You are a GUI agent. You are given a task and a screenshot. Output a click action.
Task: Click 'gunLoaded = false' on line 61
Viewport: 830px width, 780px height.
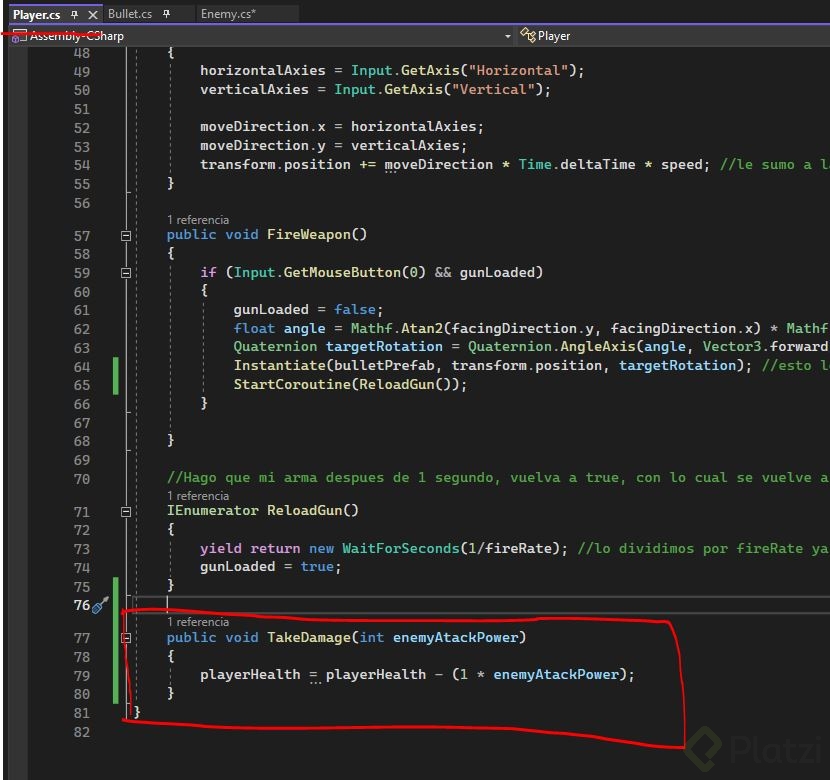(304, 310)
